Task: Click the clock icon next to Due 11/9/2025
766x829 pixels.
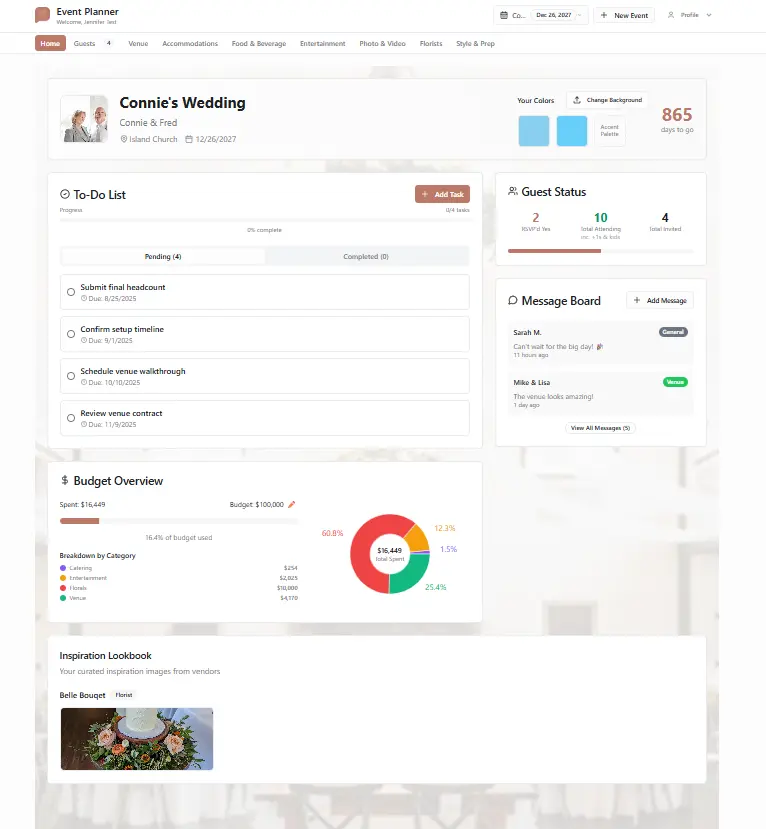Action: (84, 425)
